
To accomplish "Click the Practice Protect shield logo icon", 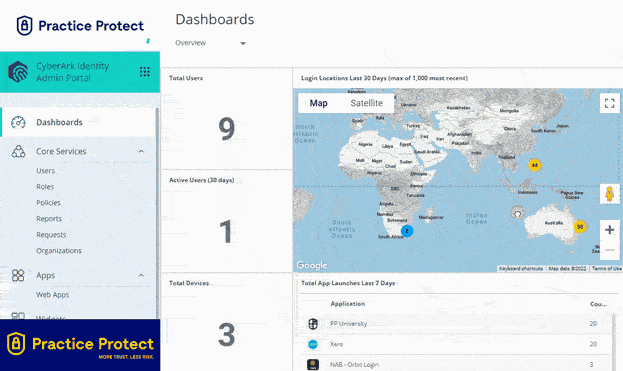I will [x=24, y=26].
